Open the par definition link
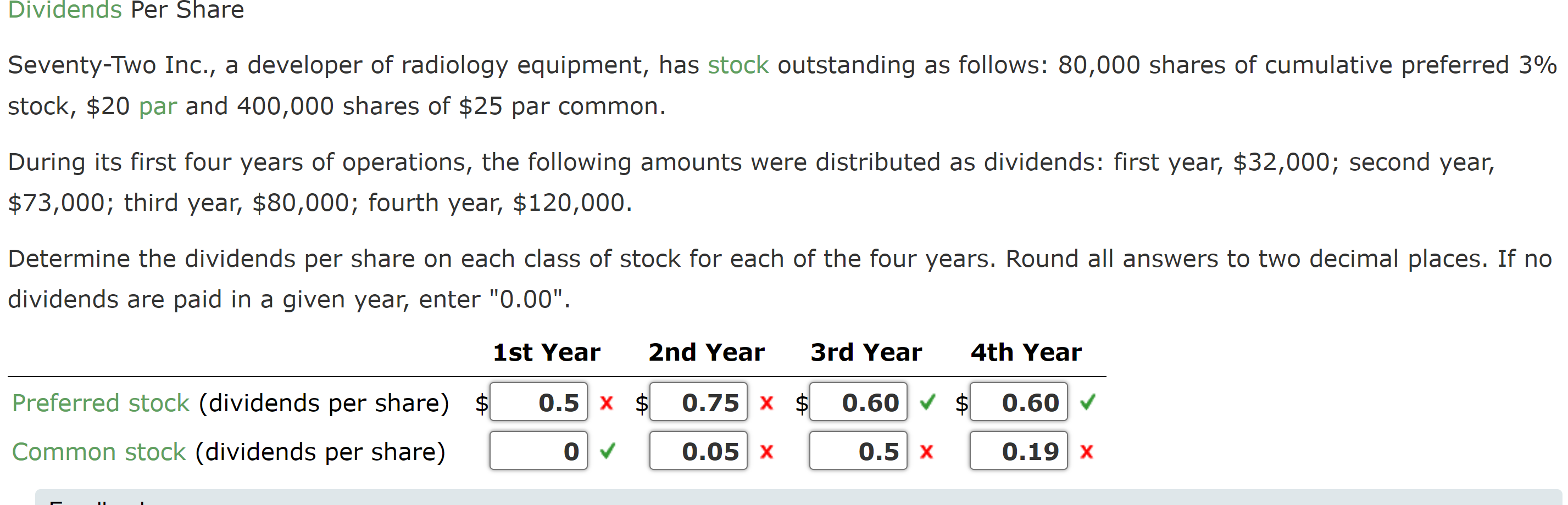Viewport: 1568px width, 505px height. [158, 105]
